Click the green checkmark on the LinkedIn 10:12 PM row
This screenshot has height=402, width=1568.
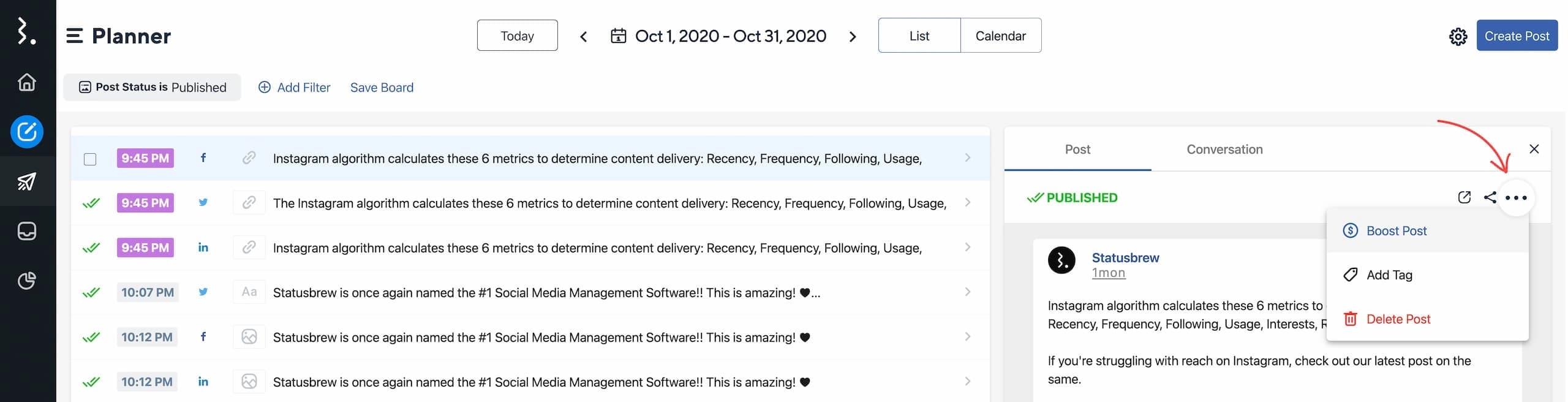click(91, 382)
